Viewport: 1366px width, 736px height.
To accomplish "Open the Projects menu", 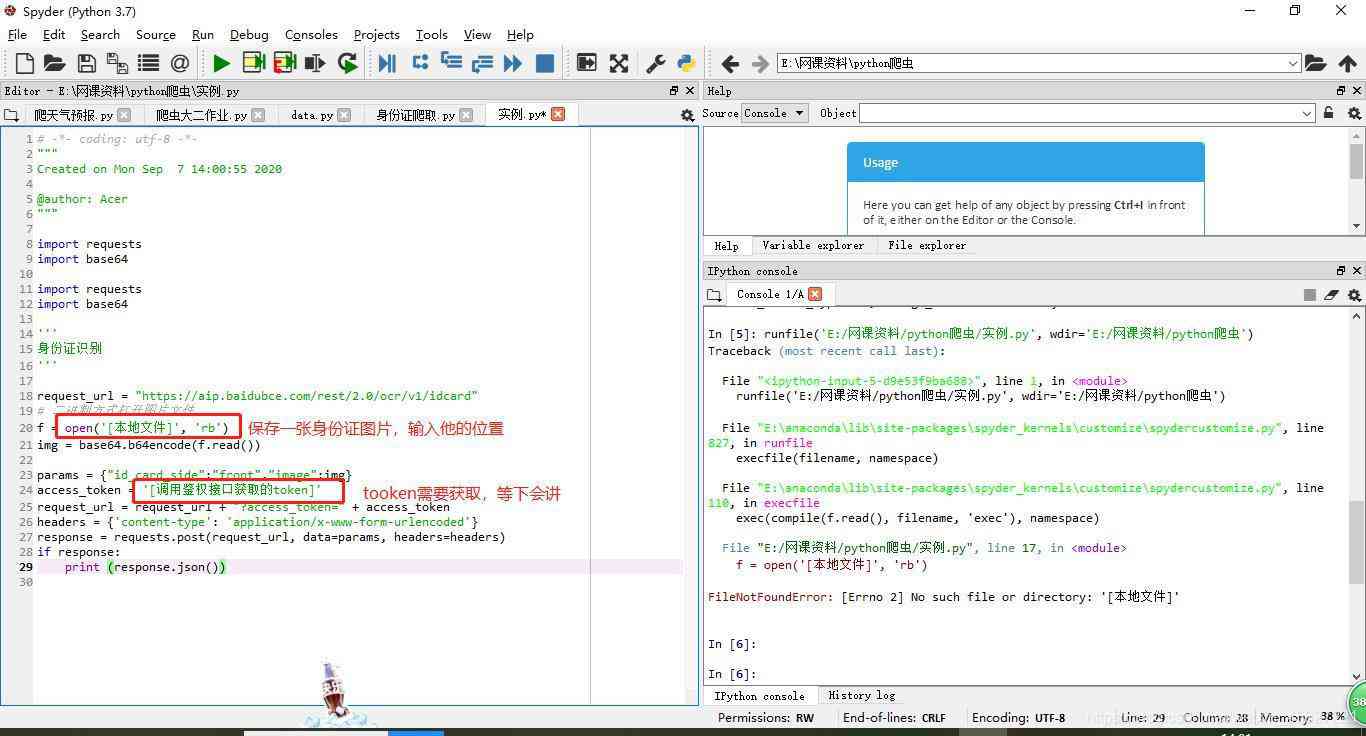I will [376, 34].
